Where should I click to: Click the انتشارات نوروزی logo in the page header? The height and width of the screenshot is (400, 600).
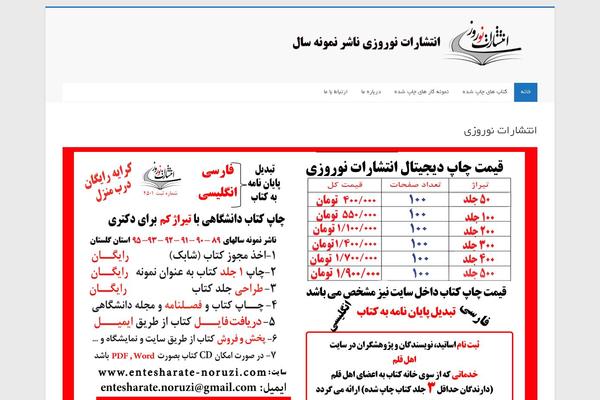point(483,42)
